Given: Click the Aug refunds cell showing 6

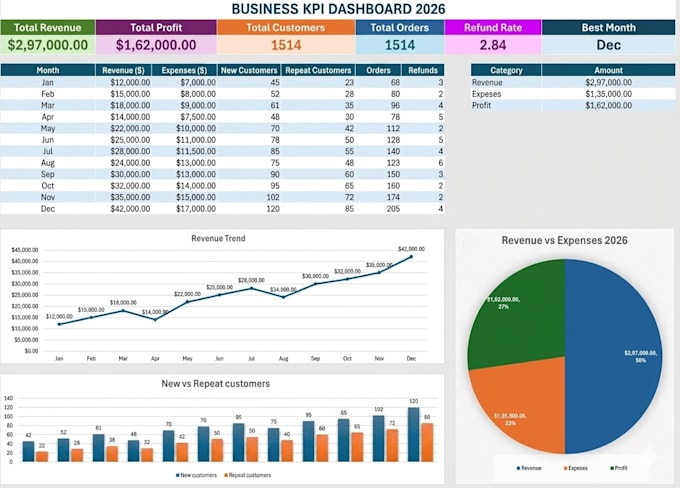Looking at the screenshot, I should point(423,163).
